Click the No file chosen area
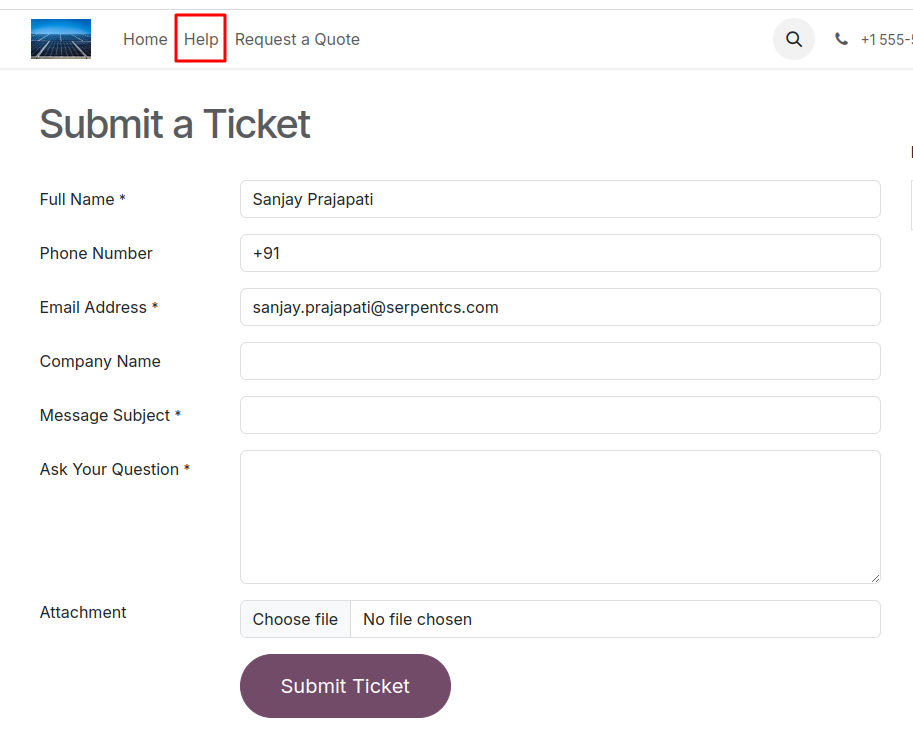The height and width of the screenshot is (740, 913). (615, 619)
